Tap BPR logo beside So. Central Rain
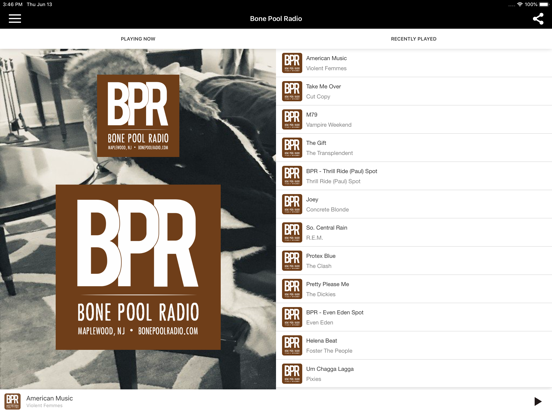 (x=292, y=232)
